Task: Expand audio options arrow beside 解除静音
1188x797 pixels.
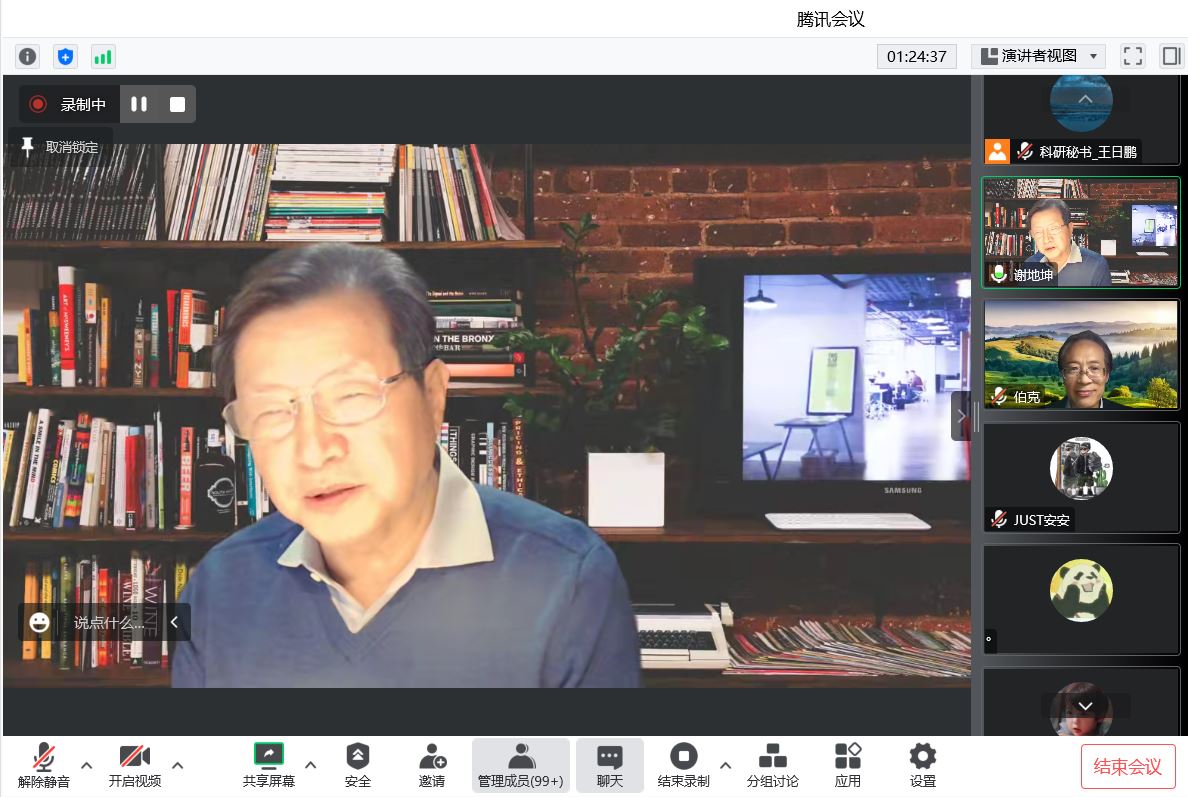Action: tap(86, 766)
